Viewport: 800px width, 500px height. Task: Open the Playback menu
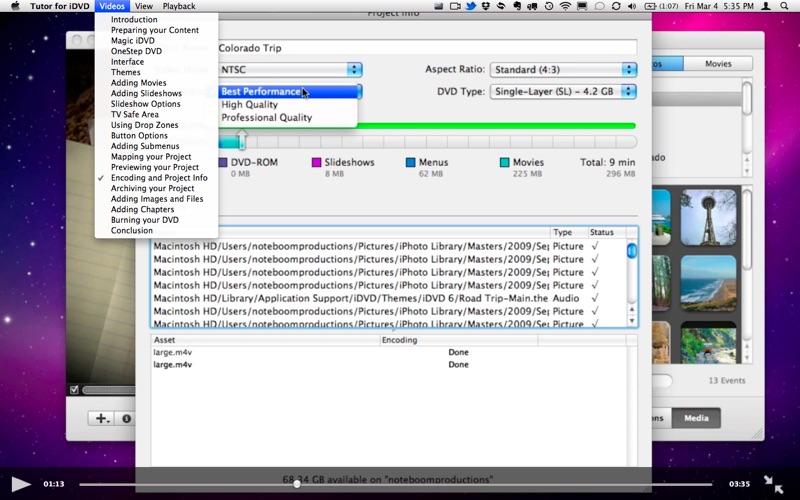tap(179, 6)
